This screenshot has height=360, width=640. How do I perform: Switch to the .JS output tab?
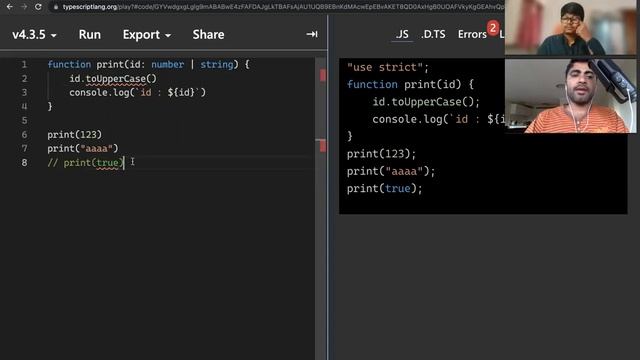click(402, 34)
